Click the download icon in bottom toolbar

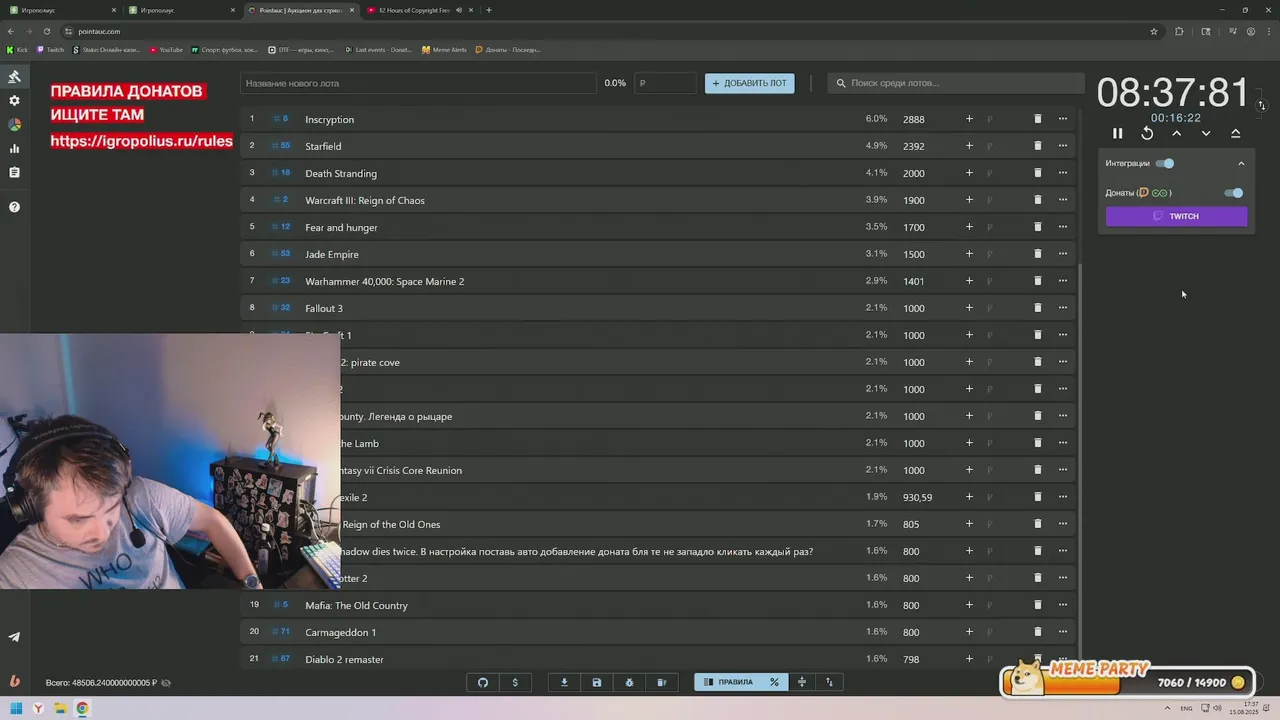564,682
